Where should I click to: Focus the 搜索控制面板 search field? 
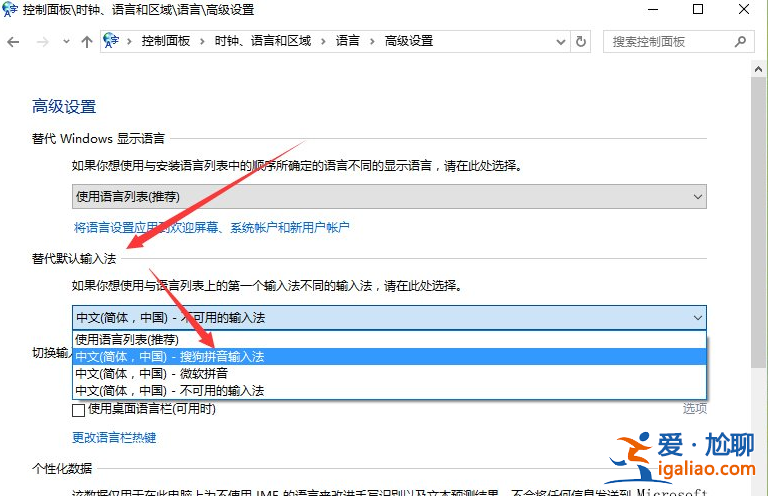pos(678,42)
